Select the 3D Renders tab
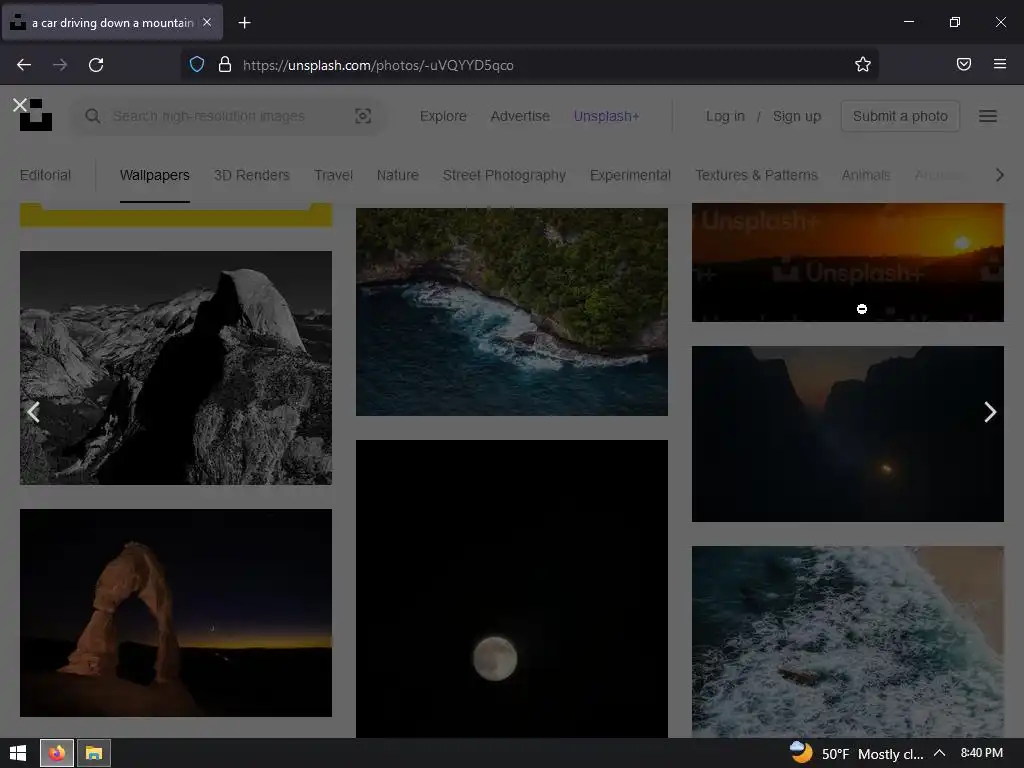 (251, 175)
